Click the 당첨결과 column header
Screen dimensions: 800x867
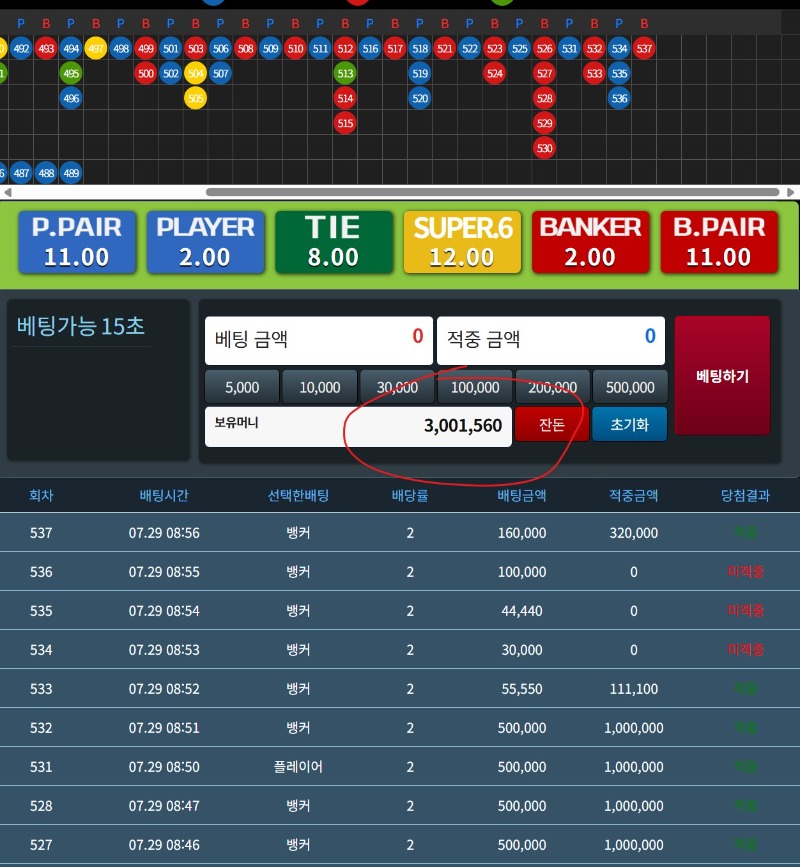pos(745,495)
